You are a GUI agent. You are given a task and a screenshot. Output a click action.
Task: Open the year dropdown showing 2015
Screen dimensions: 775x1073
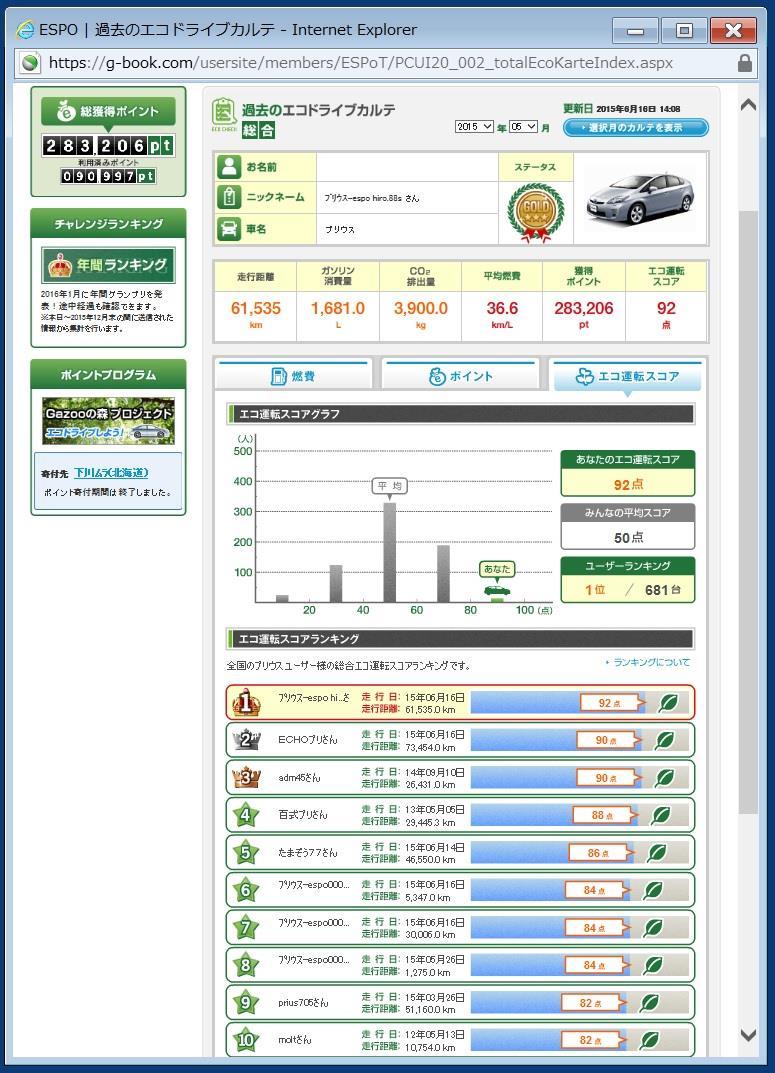[x=474, y=127]
